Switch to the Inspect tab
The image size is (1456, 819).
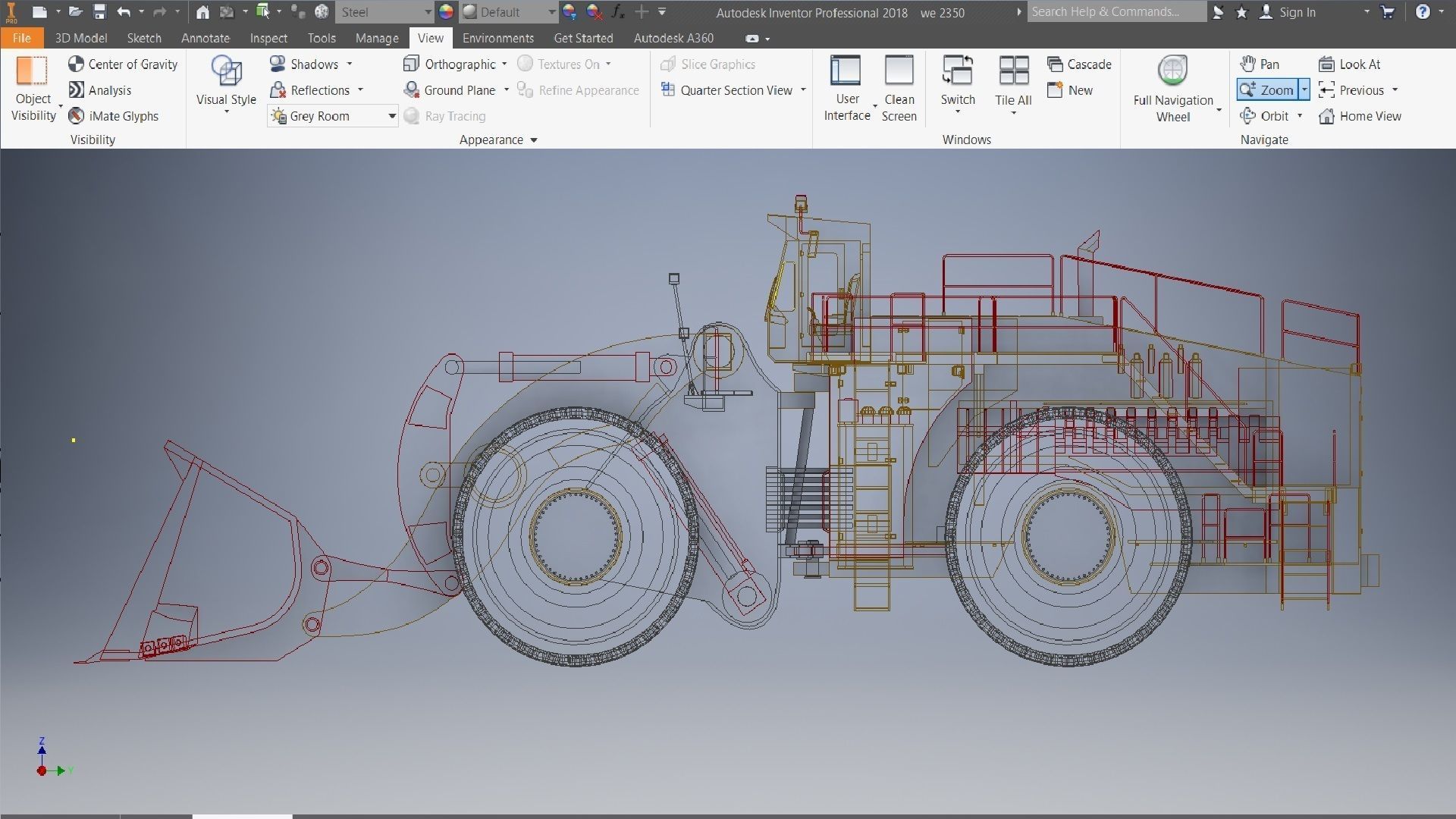point(268,38)
